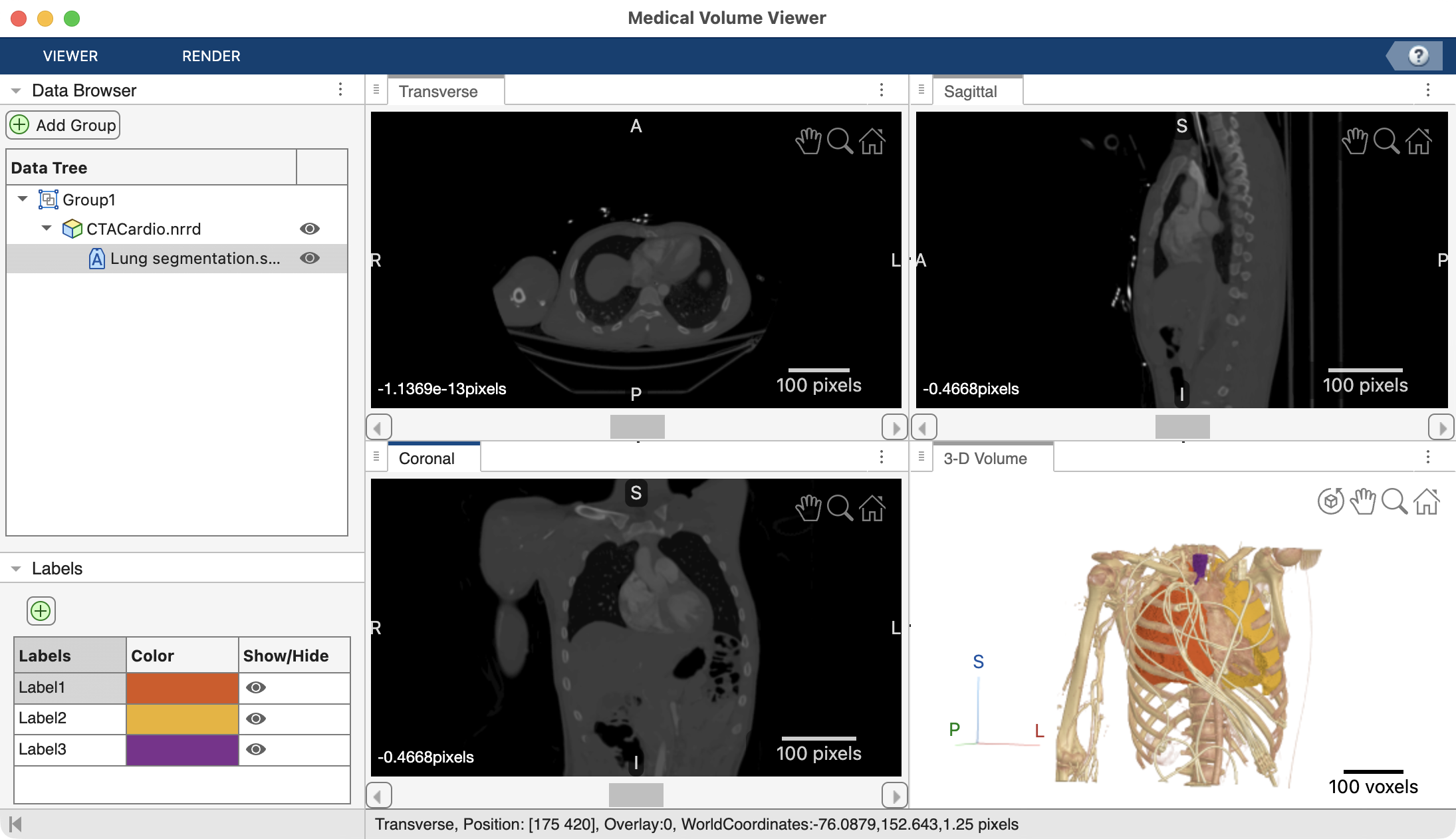Switch to the RENDER tab
The height and width of the screenshot is (839, 1456).
tap(211, 56)
